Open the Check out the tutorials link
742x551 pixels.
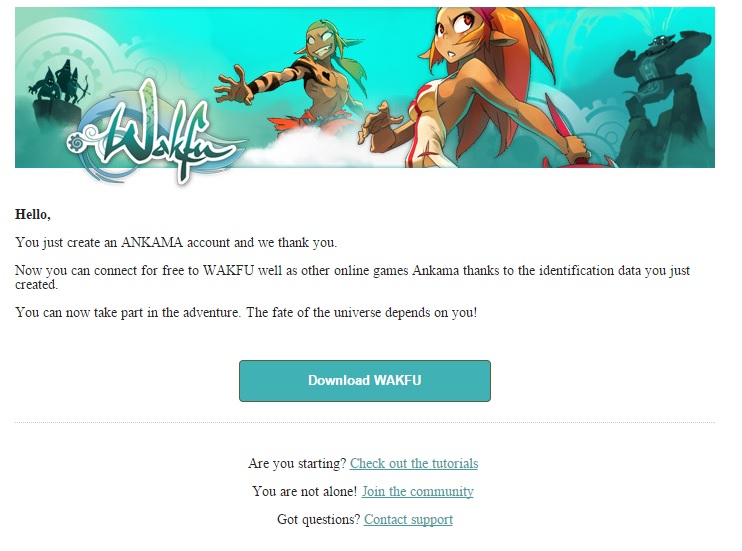[x=414, y=463]
